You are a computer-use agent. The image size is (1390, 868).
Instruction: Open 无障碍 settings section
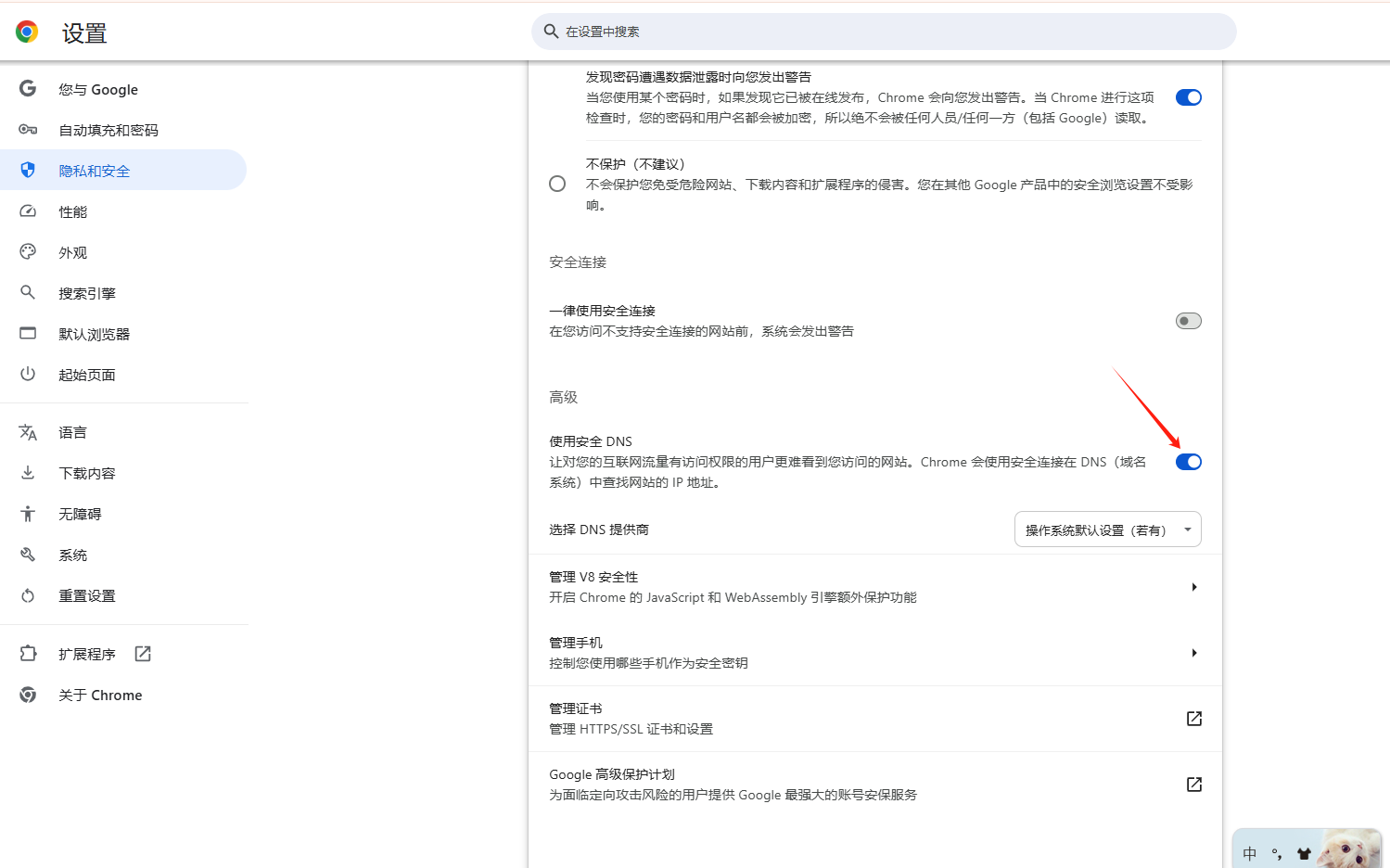point(123,514)
